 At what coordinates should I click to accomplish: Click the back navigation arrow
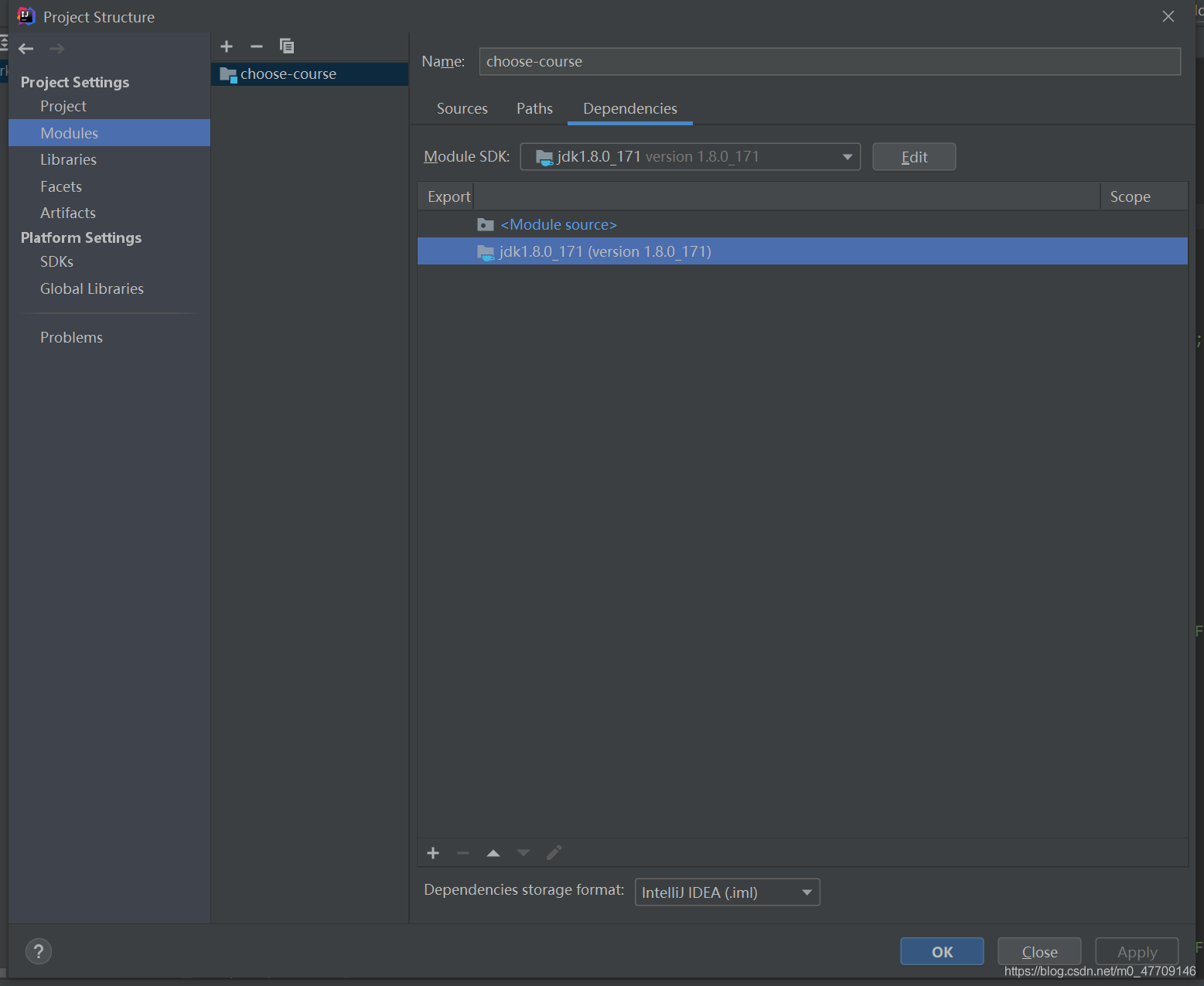point(26,49)
